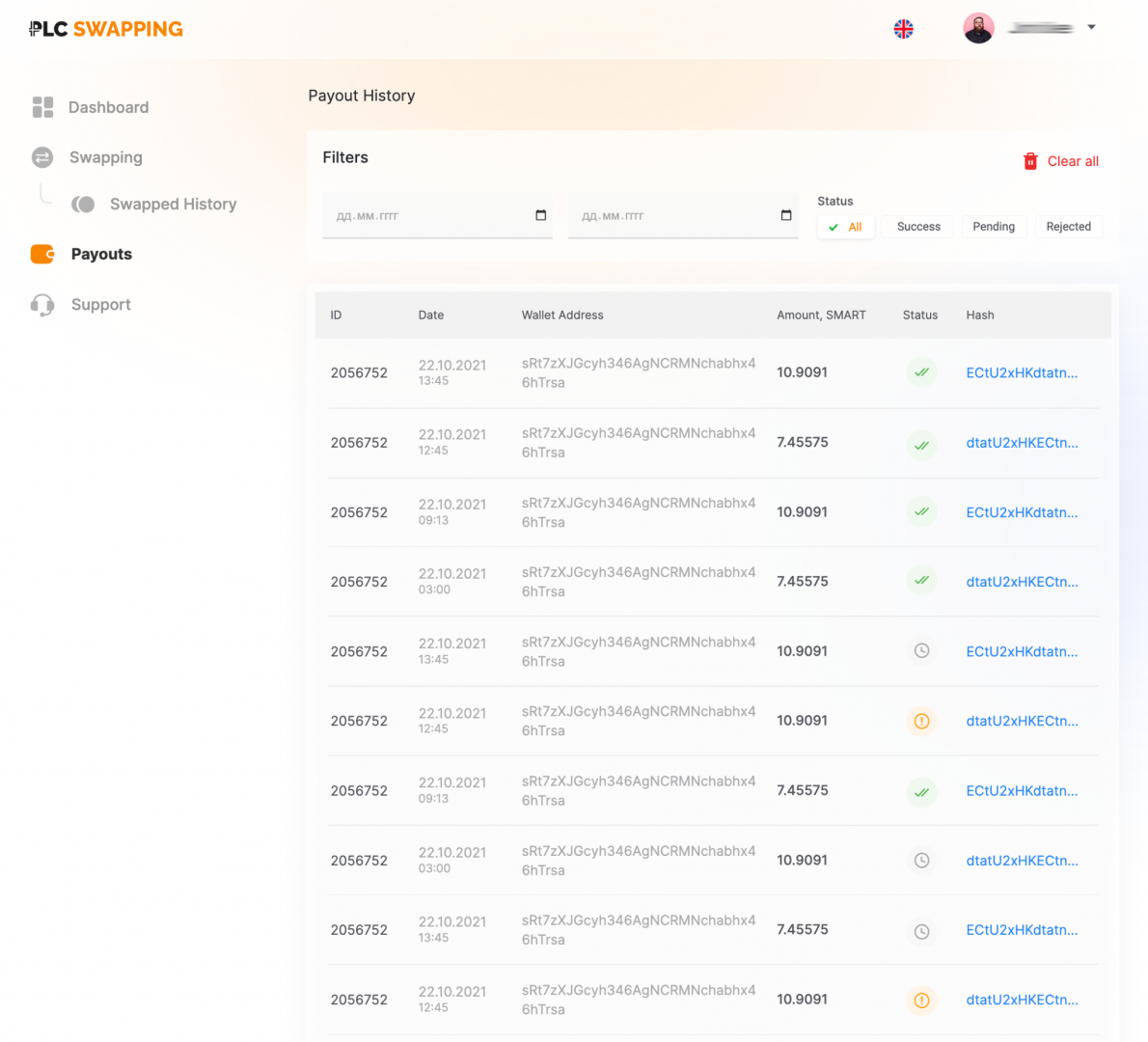Click the first row's green success checkmark icon

(921, 372)
